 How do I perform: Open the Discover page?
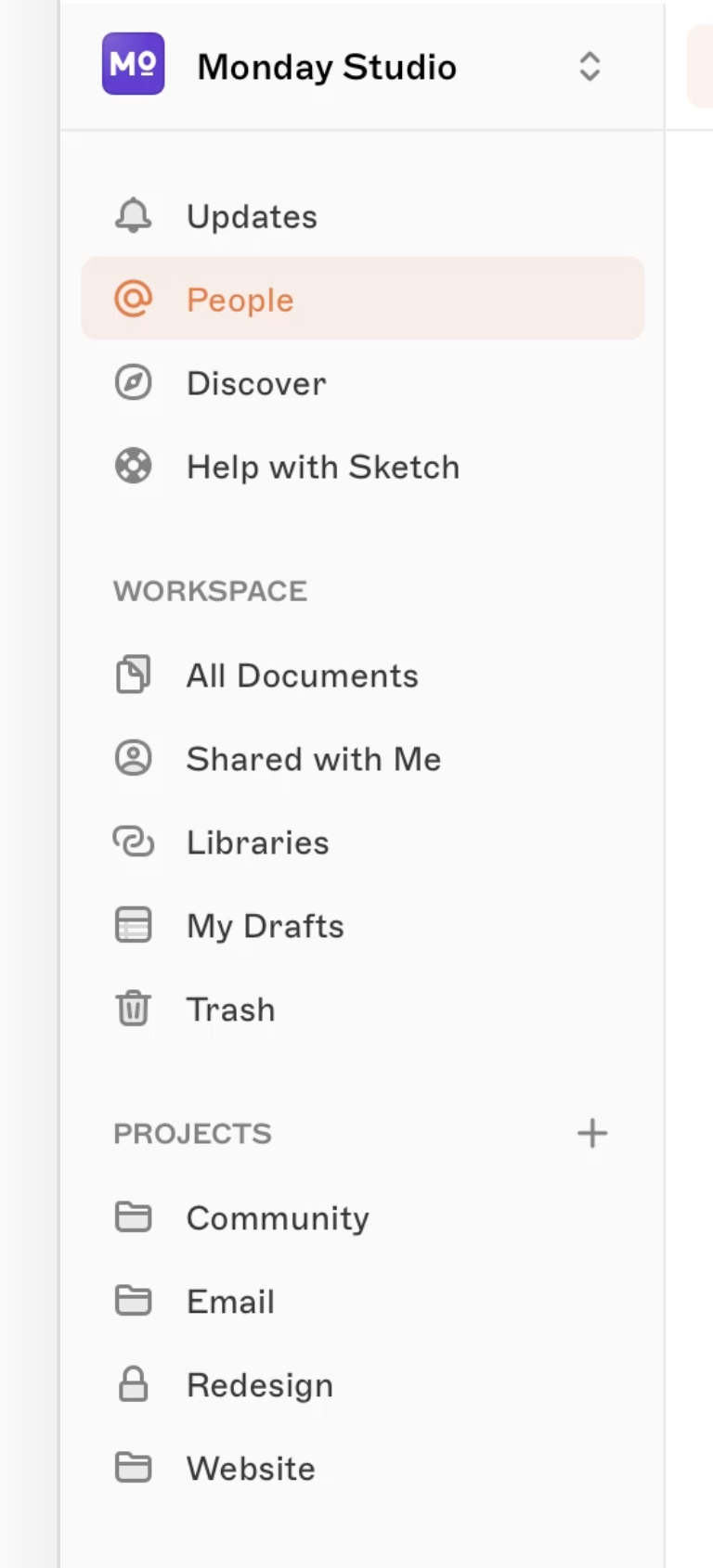(257, 383)
